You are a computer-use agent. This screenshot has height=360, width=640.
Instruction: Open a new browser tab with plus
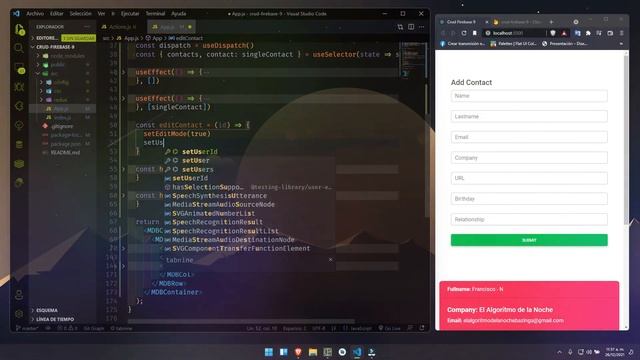click(x=551, y=22)
